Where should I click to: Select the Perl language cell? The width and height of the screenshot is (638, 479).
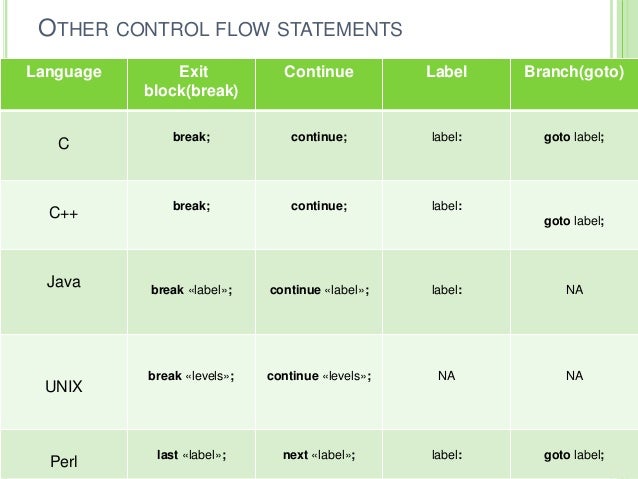pos(64,455)
